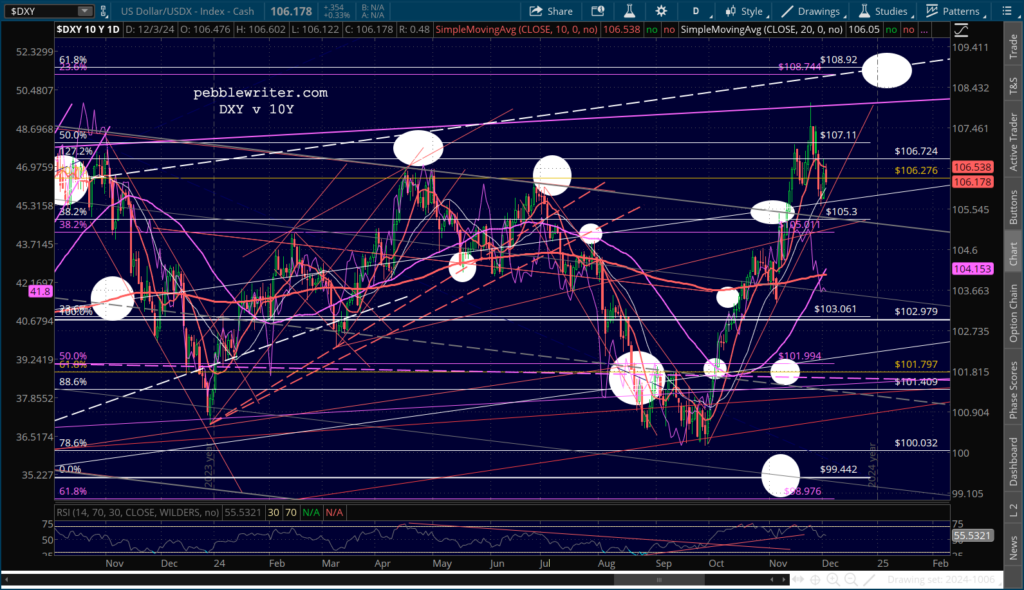This screenshot has height=590, width=1024.
Task: Click the Share arrow icon
Action: coord(536,11)
